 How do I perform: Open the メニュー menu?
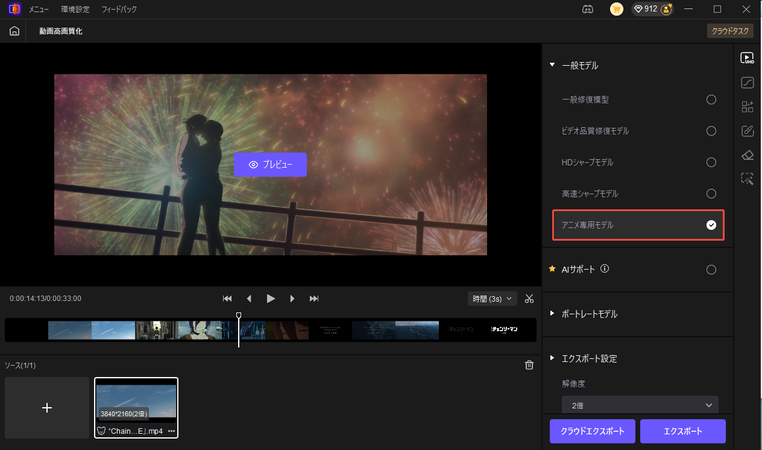38,9
